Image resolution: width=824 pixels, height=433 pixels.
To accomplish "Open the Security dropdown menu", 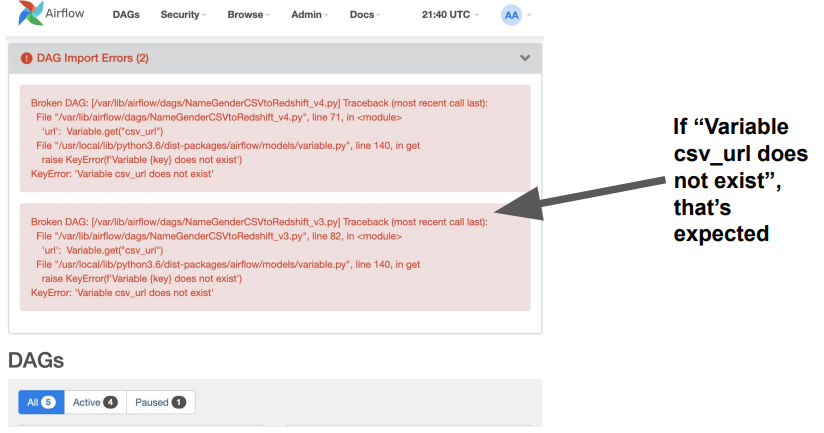I will tap(183, 15).
